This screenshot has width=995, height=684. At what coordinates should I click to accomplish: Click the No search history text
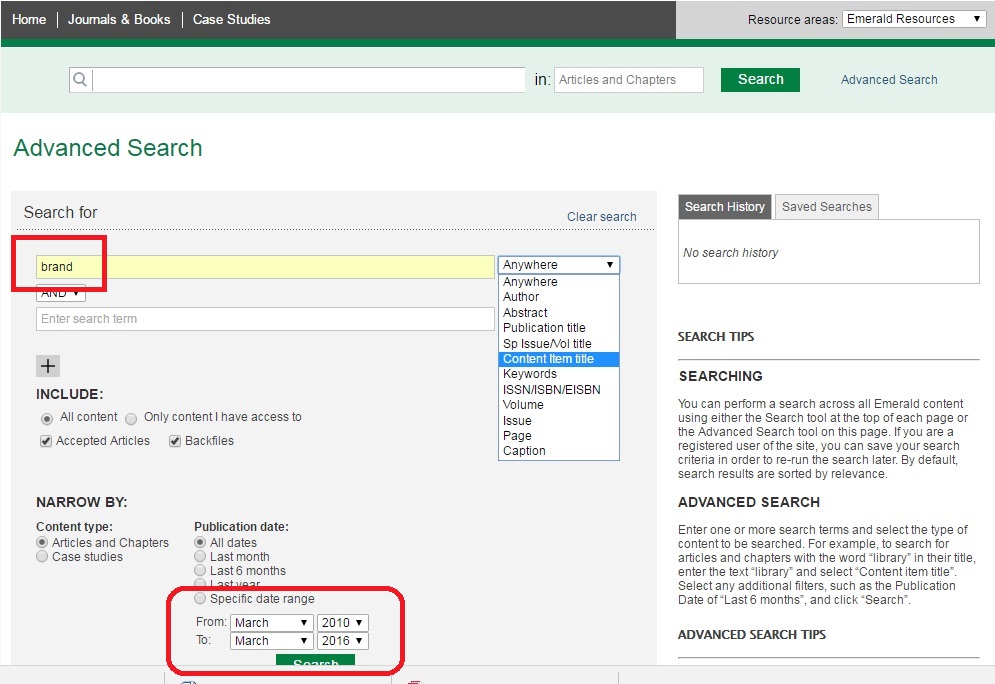730,253
